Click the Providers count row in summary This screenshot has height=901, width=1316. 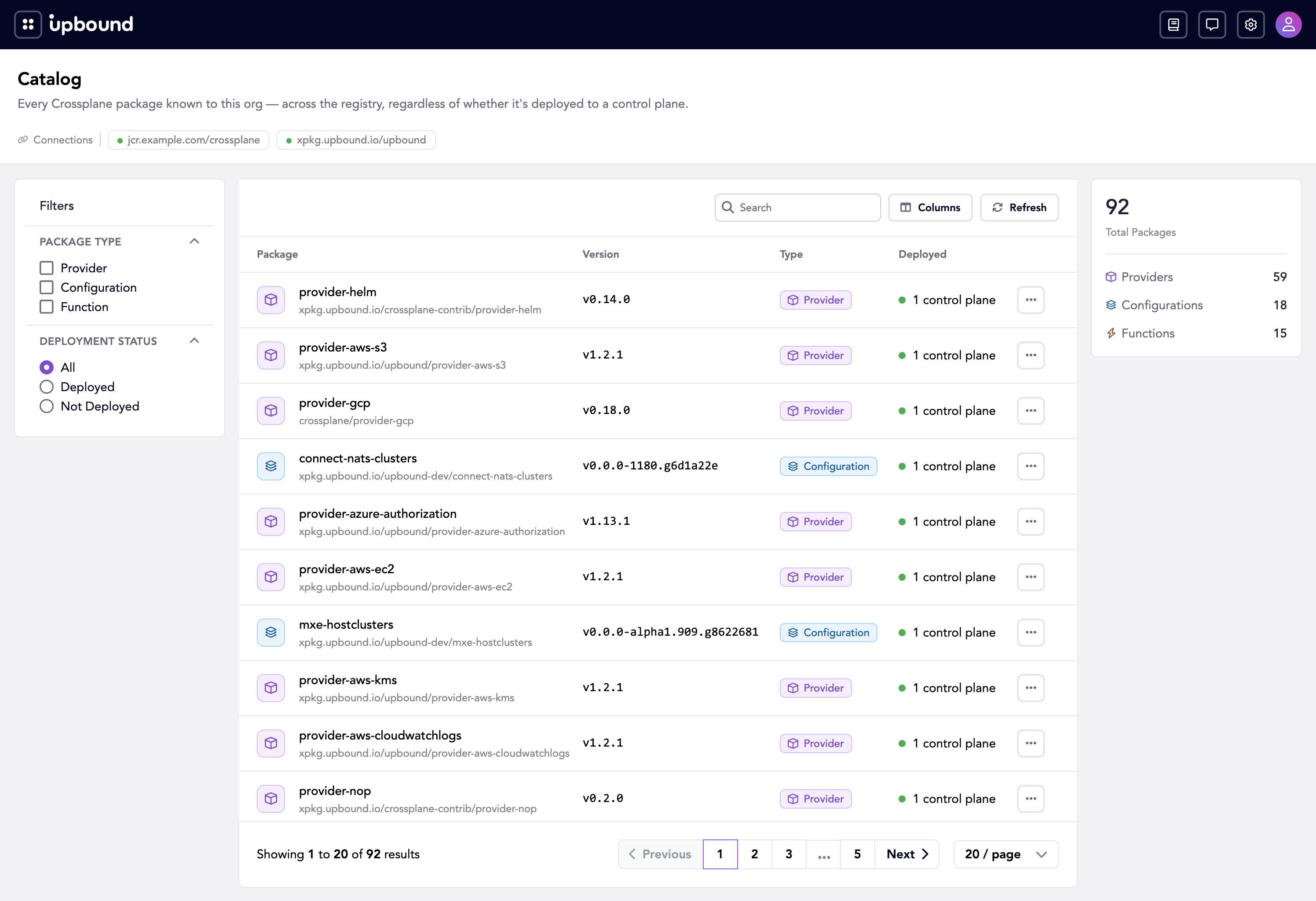click(1196, 277)
